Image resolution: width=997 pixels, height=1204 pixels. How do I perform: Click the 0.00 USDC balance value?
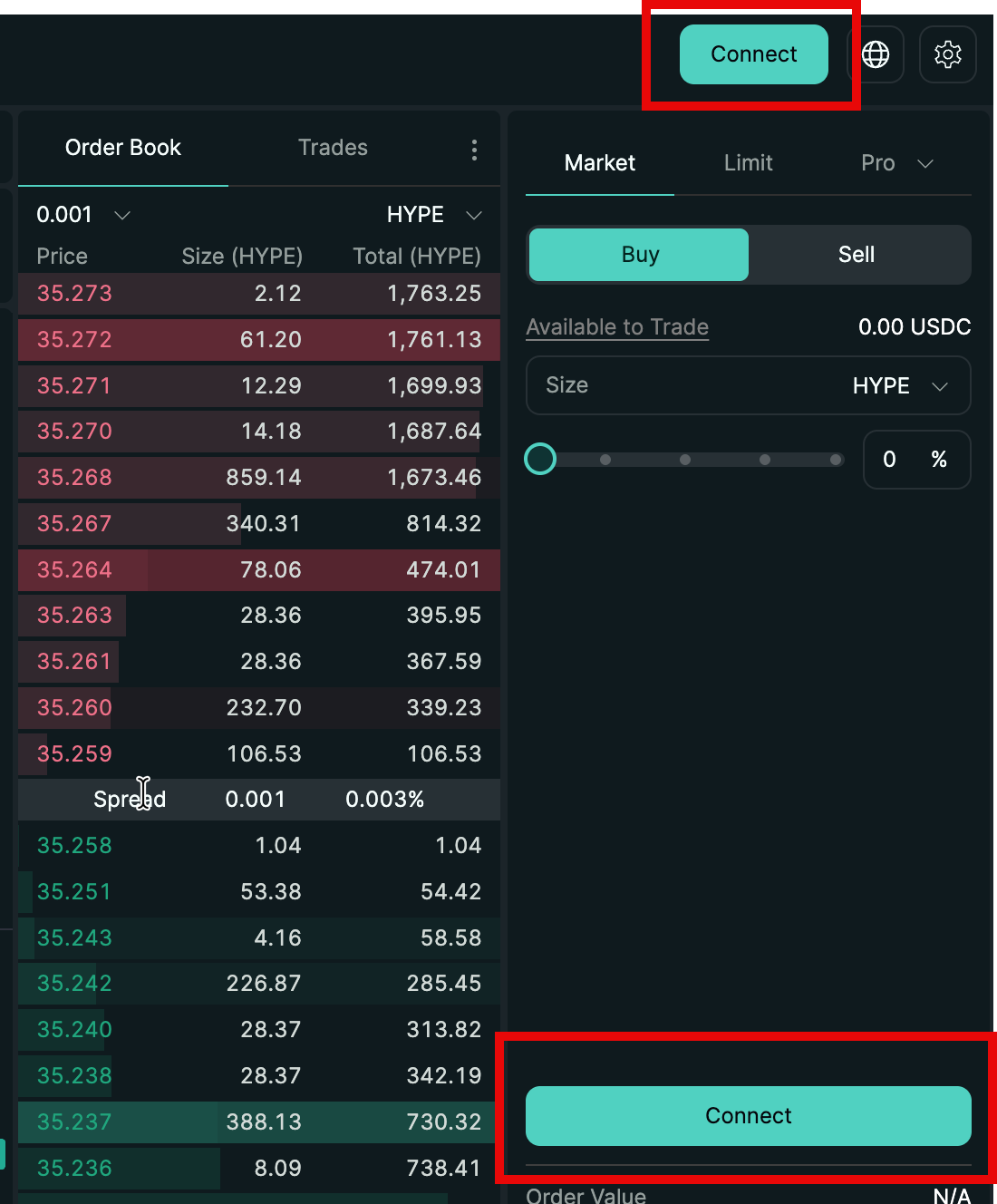point(915,327)
